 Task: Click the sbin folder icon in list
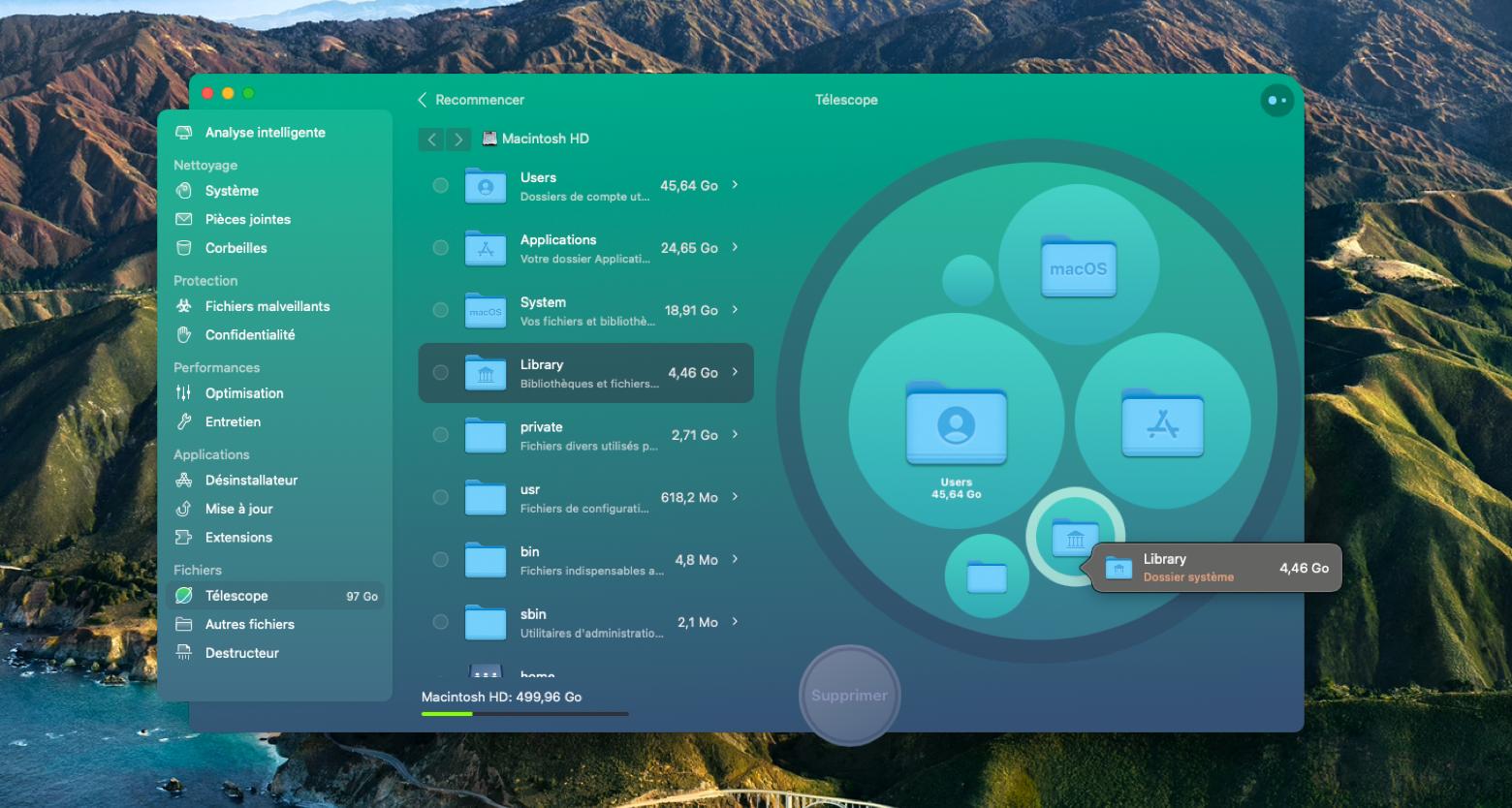click(486, 622)
